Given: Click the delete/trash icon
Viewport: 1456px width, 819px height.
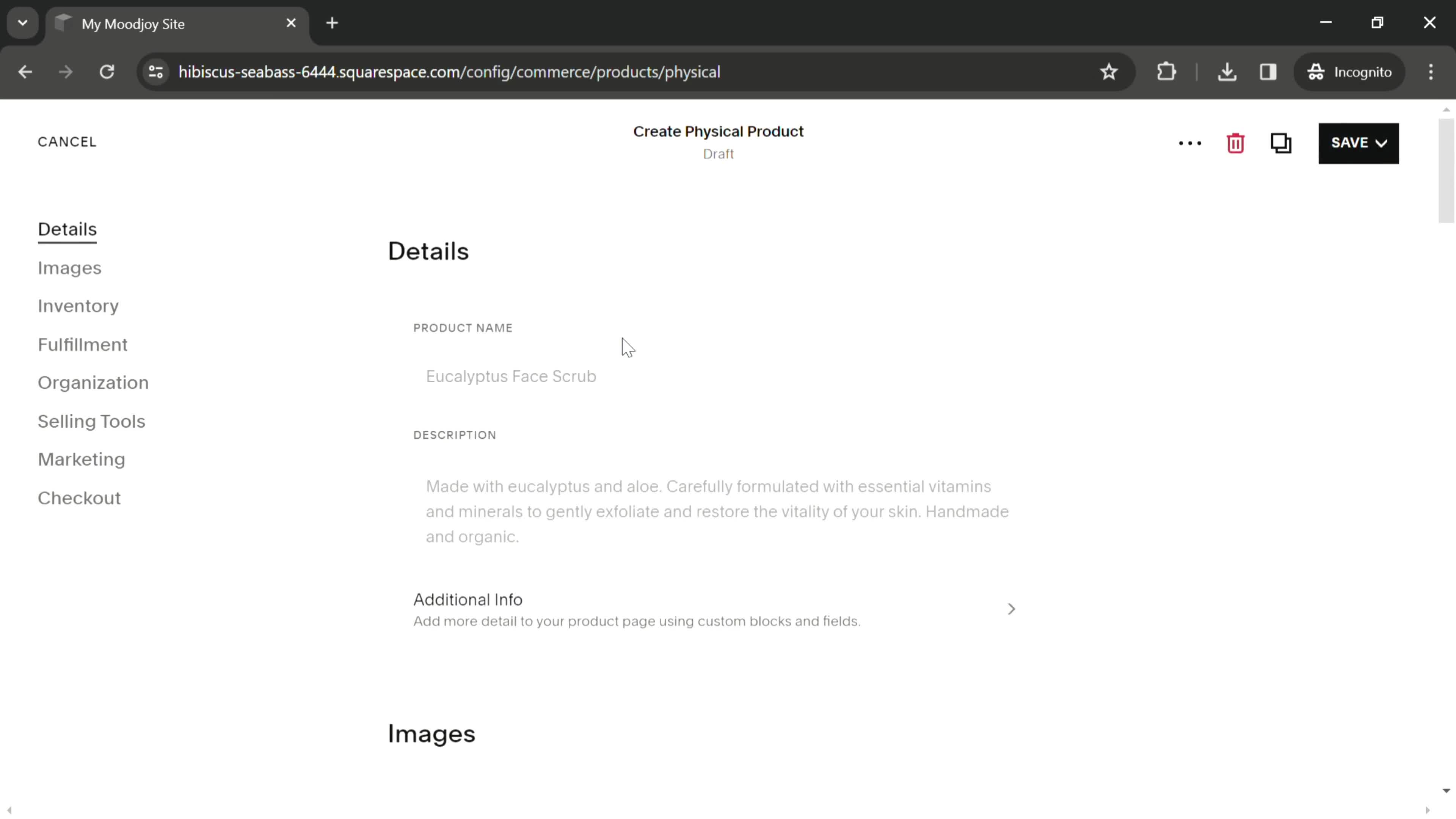Looking at the screenshot, I should coord(1236,142).
